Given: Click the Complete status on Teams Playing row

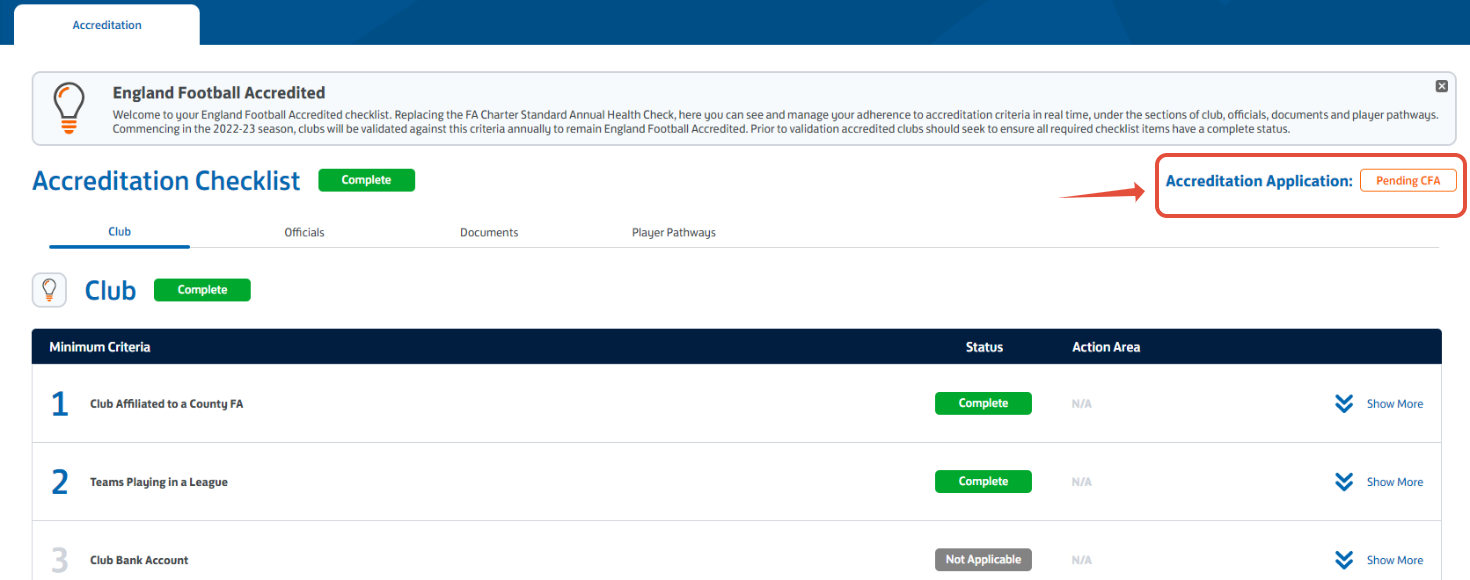Looking at the screenshot, I should (983, 481).
